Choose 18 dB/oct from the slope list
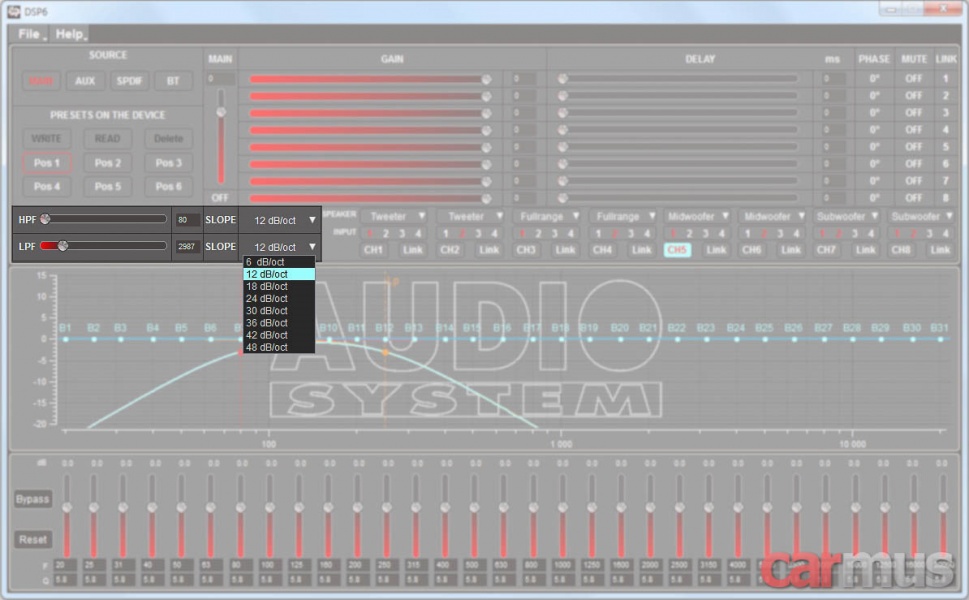This screenshot has height=600, width=969. (279, 286)
